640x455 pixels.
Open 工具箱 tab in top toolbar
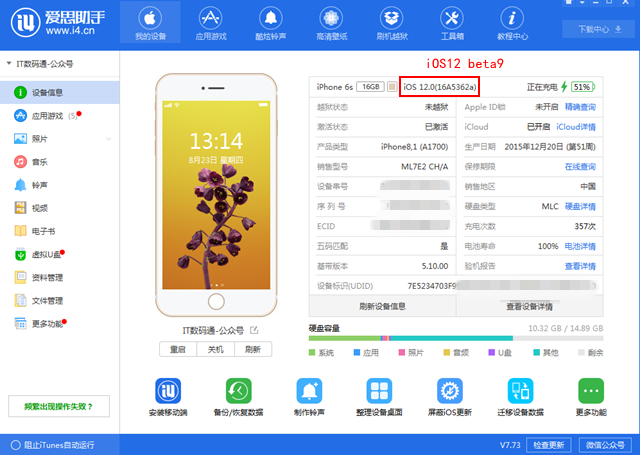coord(452,22)
